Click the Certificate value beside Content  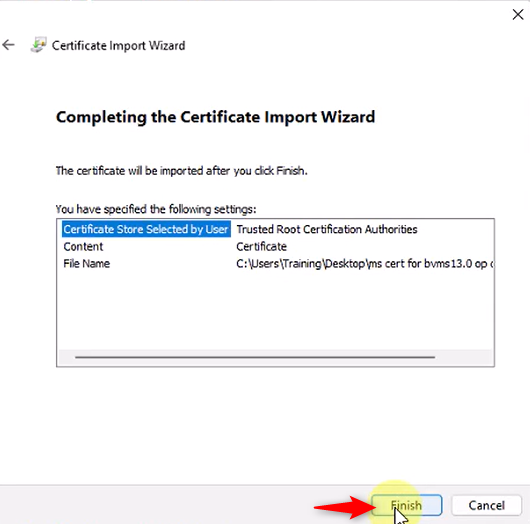click(261, 246)
